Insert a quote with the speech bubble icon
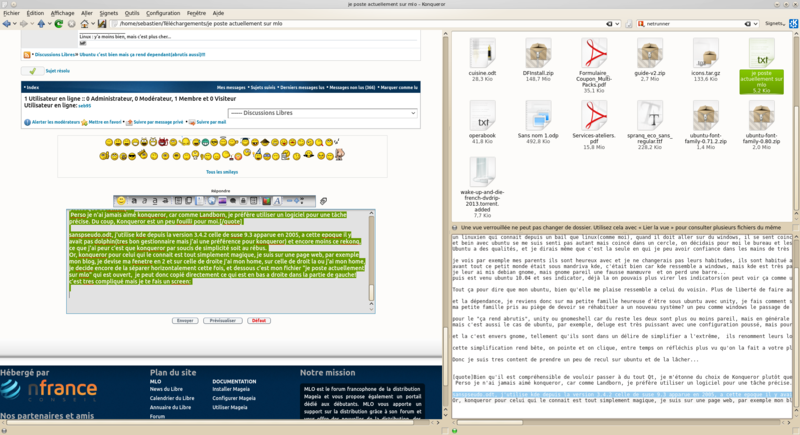This screenshot has width=800, height=435. point(233,201)
